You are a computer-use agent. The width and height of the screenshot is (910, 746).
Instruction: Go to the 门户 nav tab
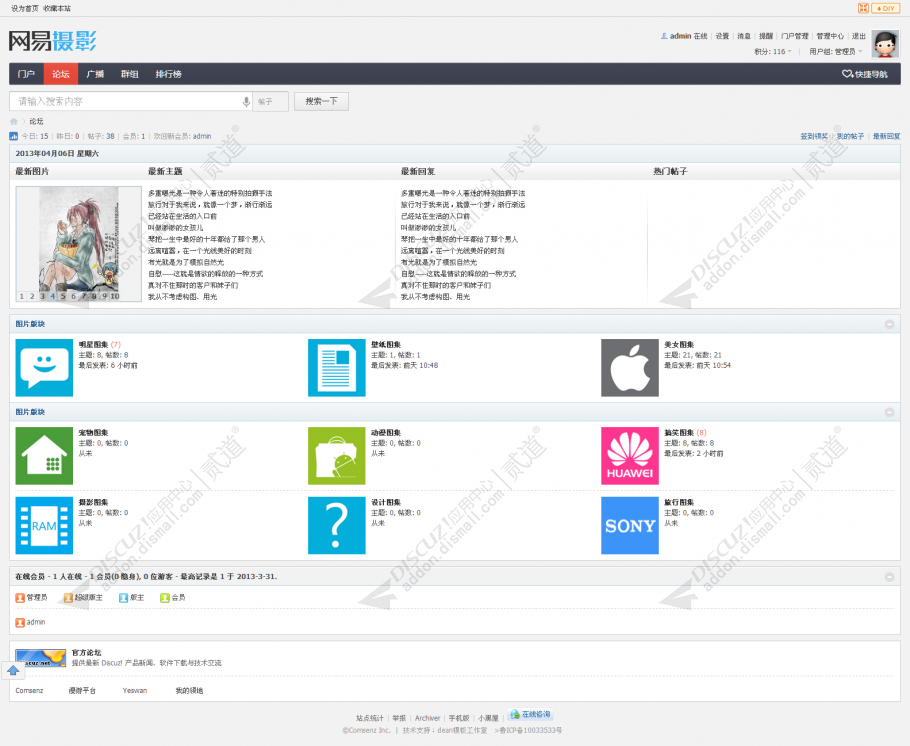click(x=26, y=74)
